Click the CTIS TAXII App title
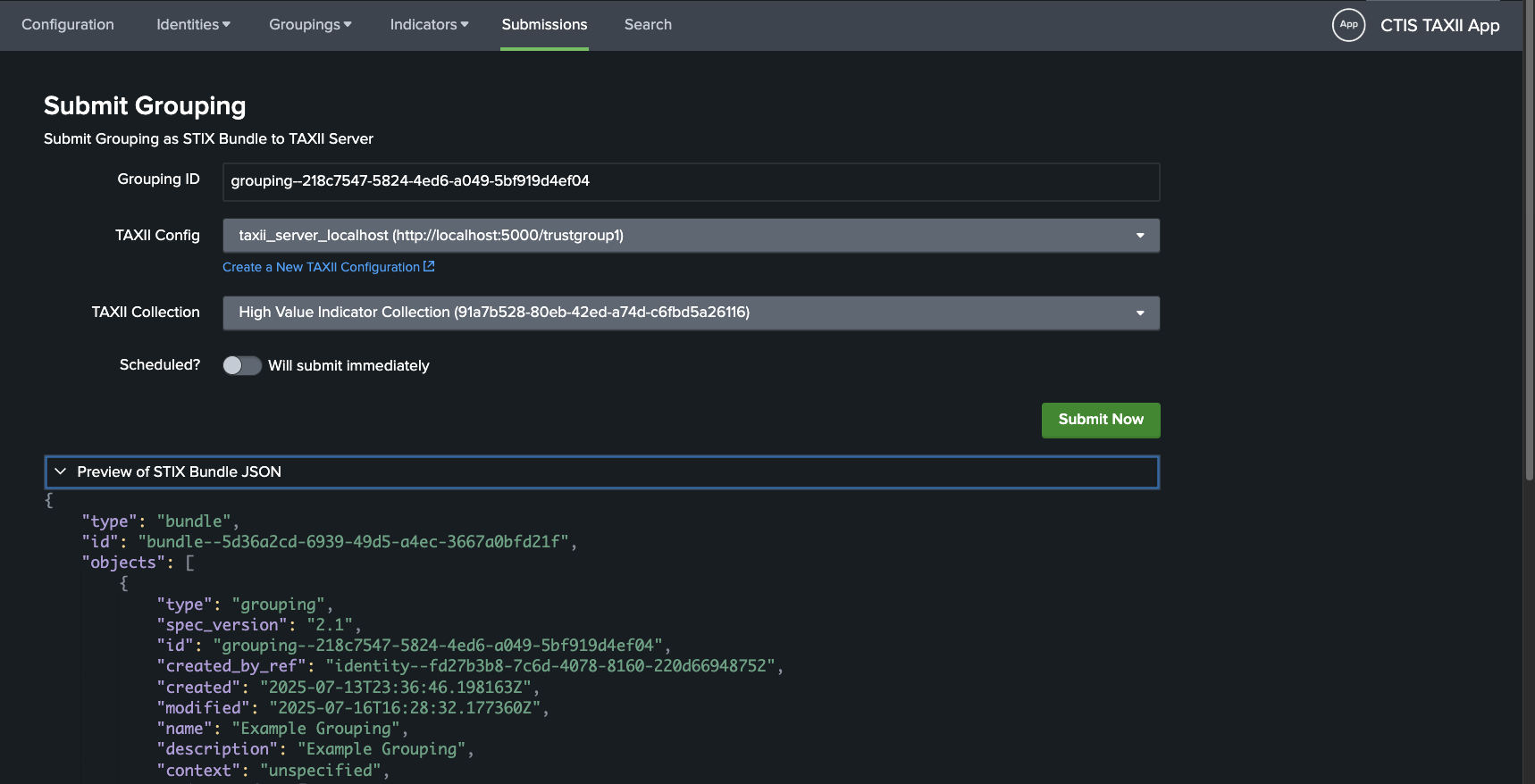Viewport: 1535px width, 784px height. [x=1439, y=25]
